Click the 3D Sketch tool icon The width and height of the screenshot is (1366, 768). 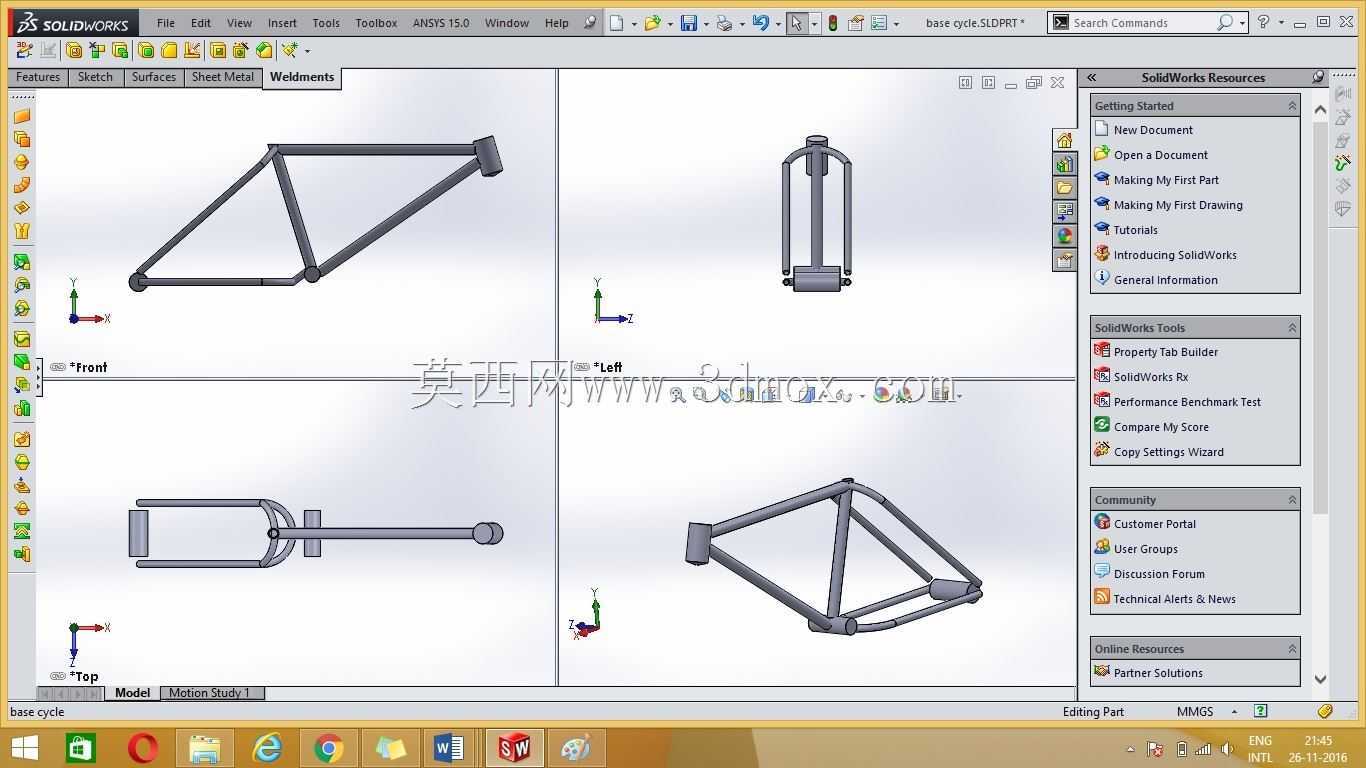pos(24,50)
